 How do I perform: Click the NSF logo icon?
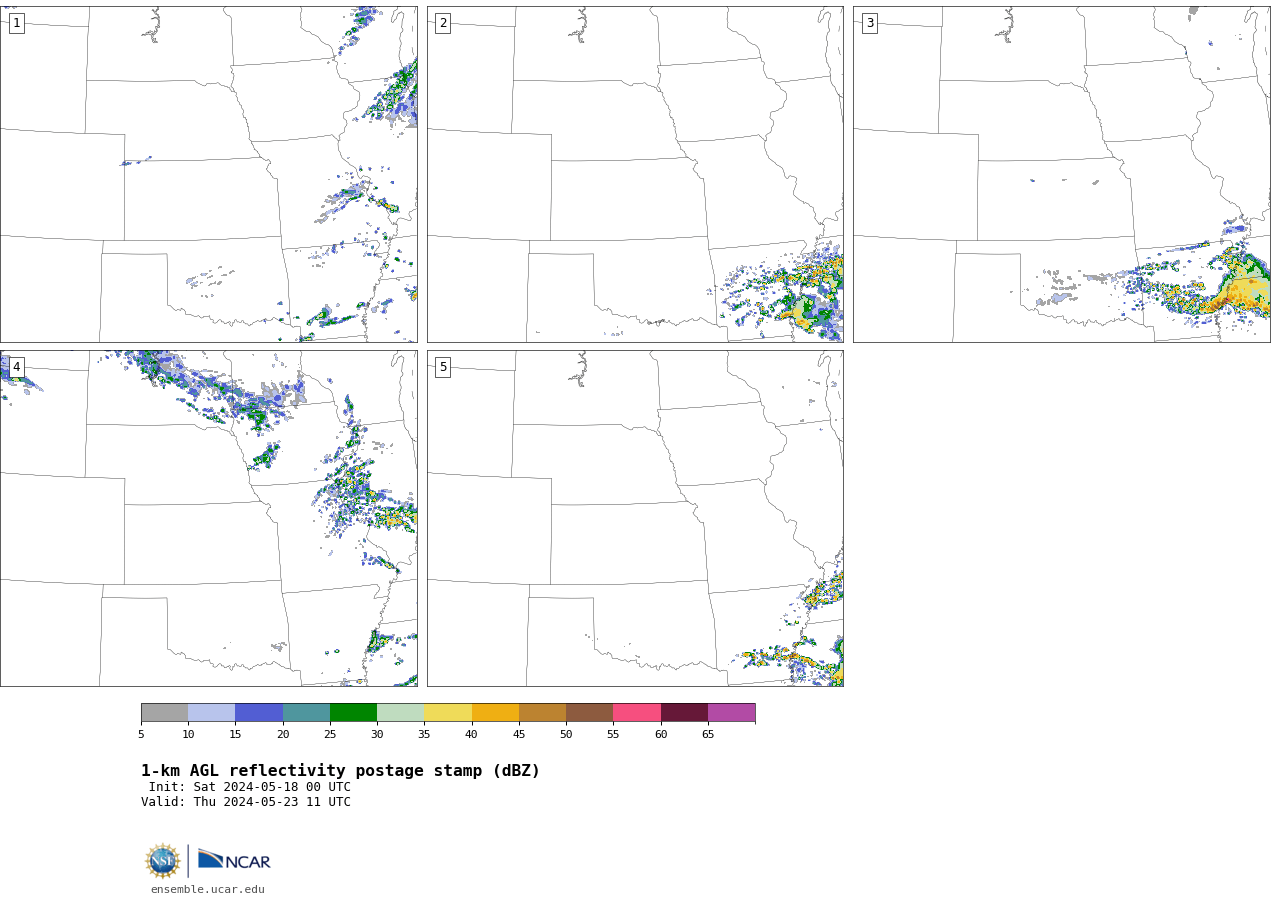(x=163, y=861)
